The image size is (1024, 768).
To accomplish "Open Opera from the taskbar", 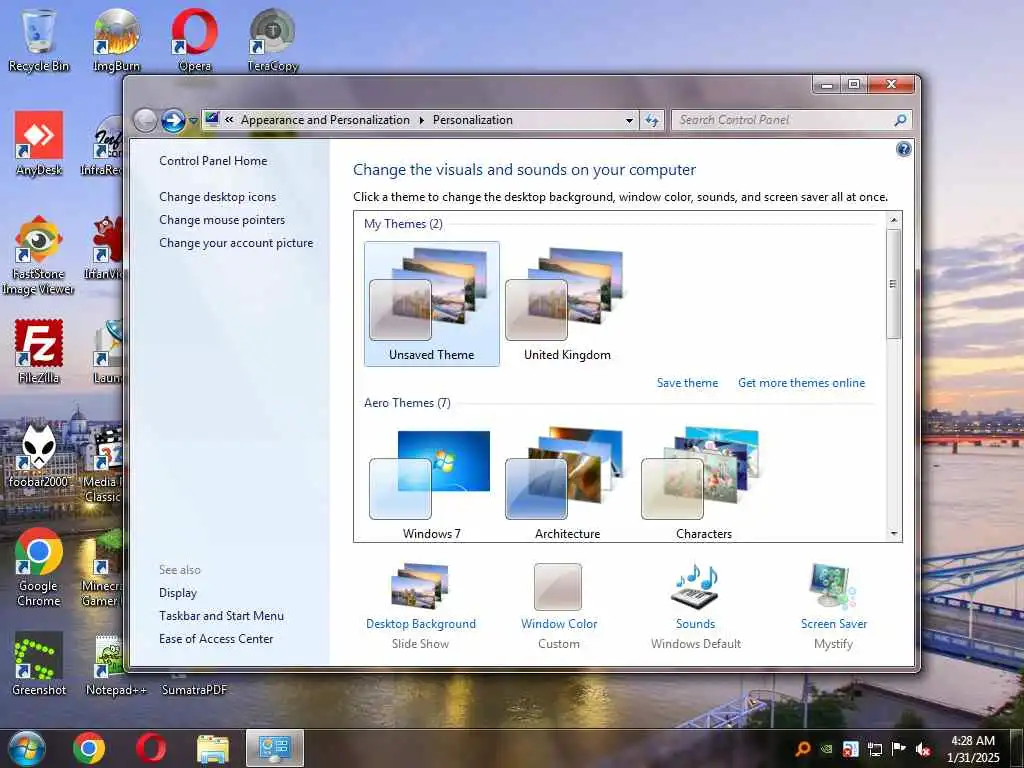I will tap(151, 748).
